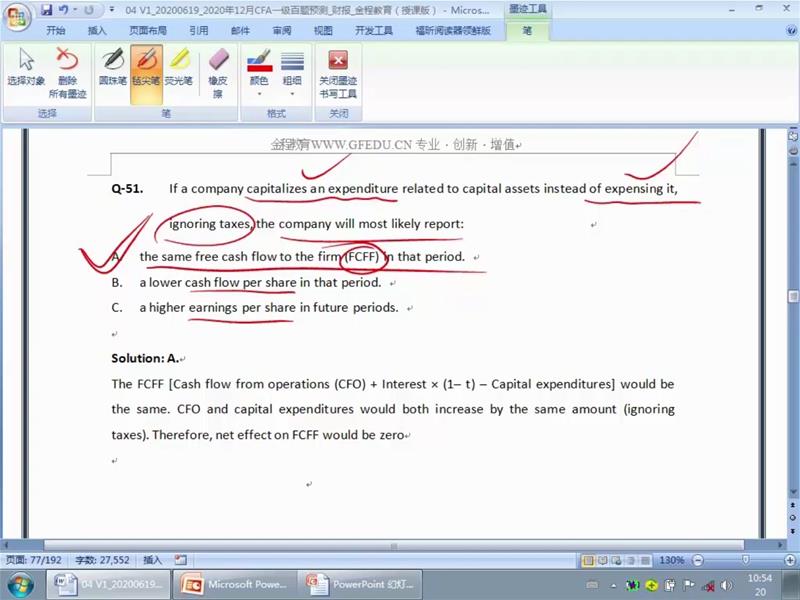Open the 视图 ribbon tab
The width and height of the screenshot is (800, 600).
[x=323, y=31]
